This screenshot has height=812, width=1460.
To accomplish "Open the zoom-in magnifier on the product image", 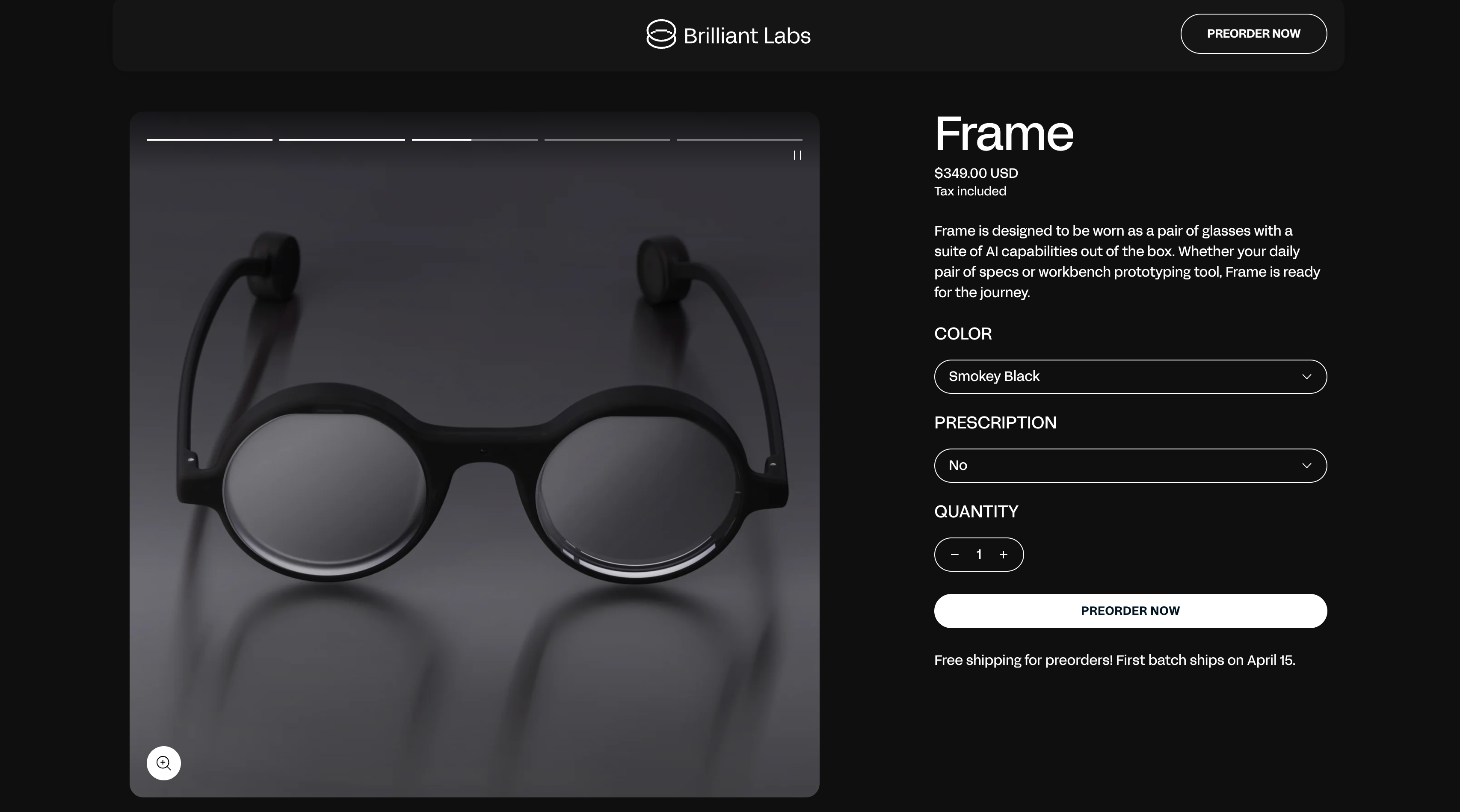I will coord(163,763).
